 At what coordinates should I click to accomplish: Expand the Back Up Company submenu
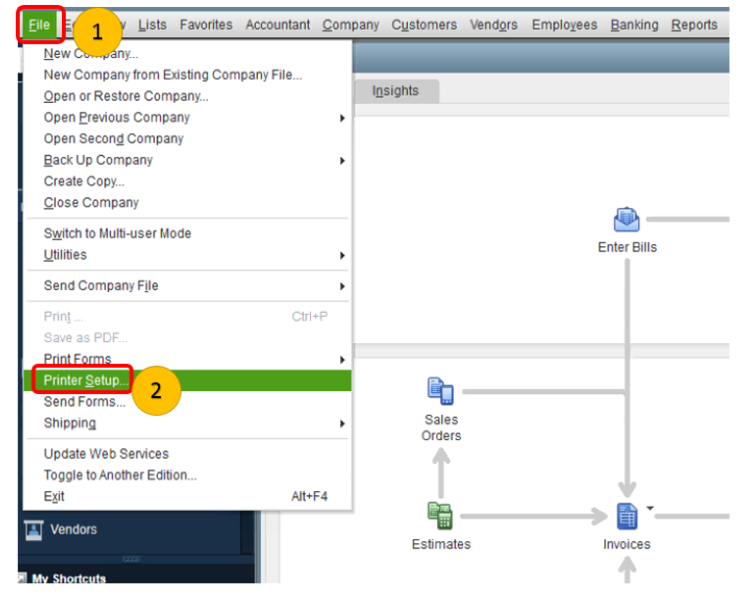click(342, 160)
